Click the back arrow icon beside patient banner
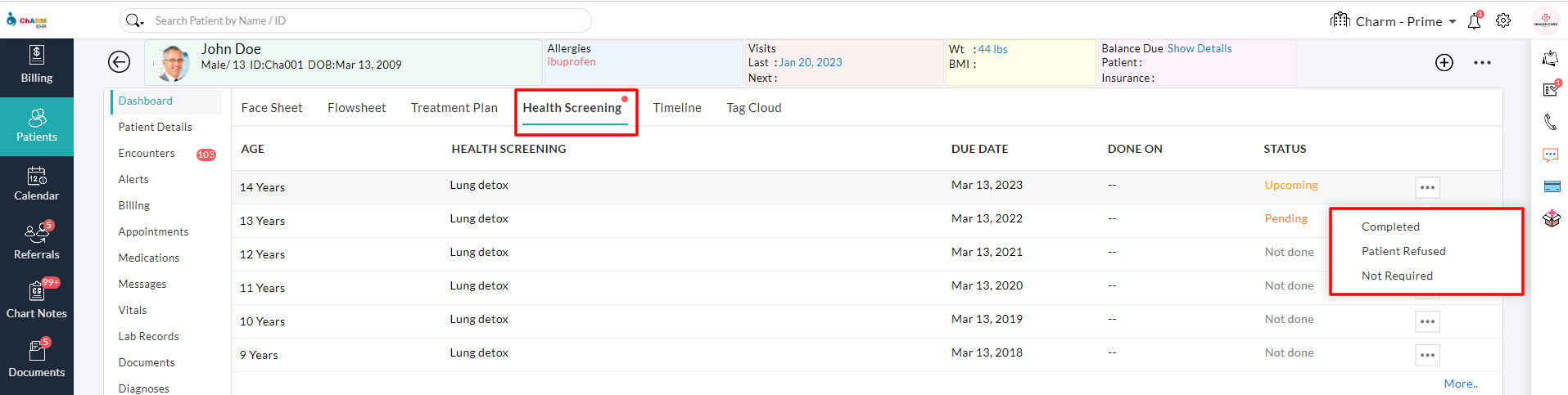1568x395 pixels. pos(119,62)
